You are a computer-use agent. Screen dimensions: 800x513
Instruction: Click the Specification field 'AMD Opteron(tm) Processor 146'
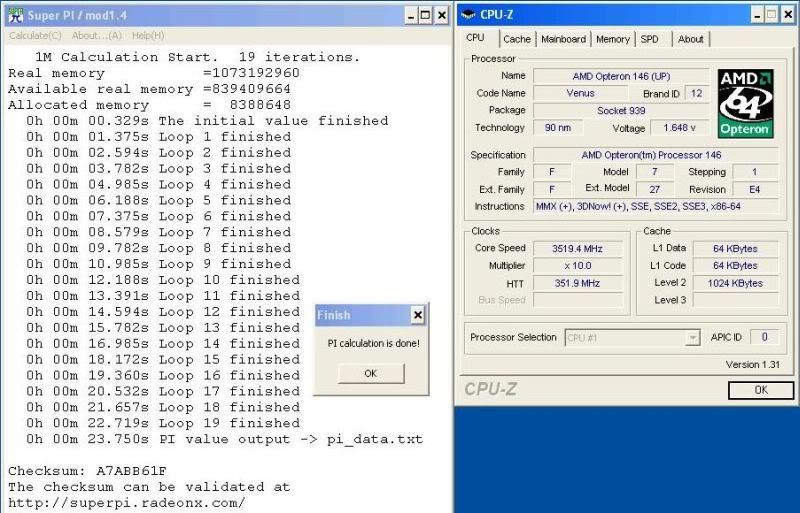[x=656, y=155]
